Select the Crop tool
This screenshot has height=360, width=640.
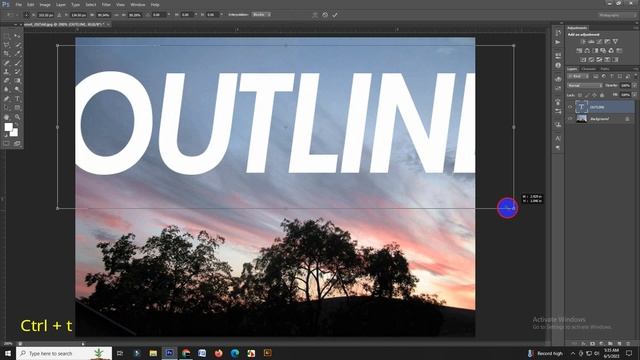[7, 54]
